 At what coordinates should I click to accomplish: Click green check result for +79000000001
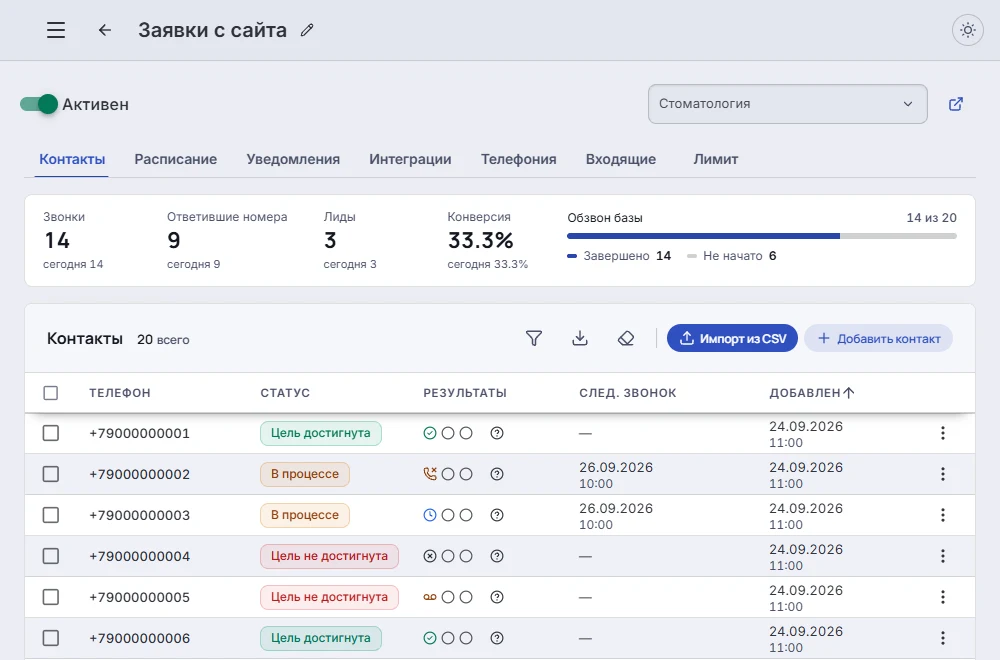point(430,433)
